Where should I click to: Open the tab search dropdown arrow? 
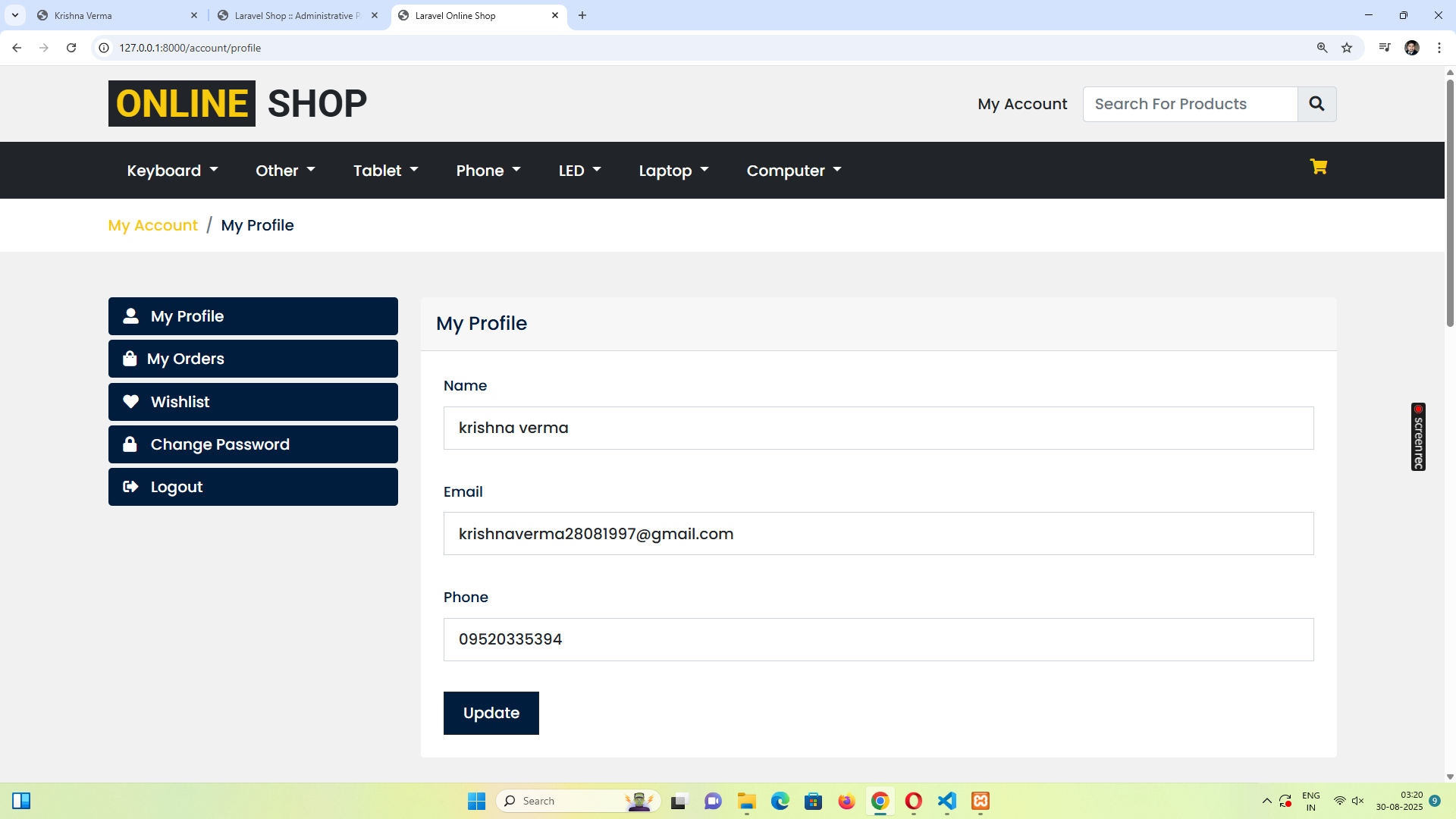pos(15,15)
